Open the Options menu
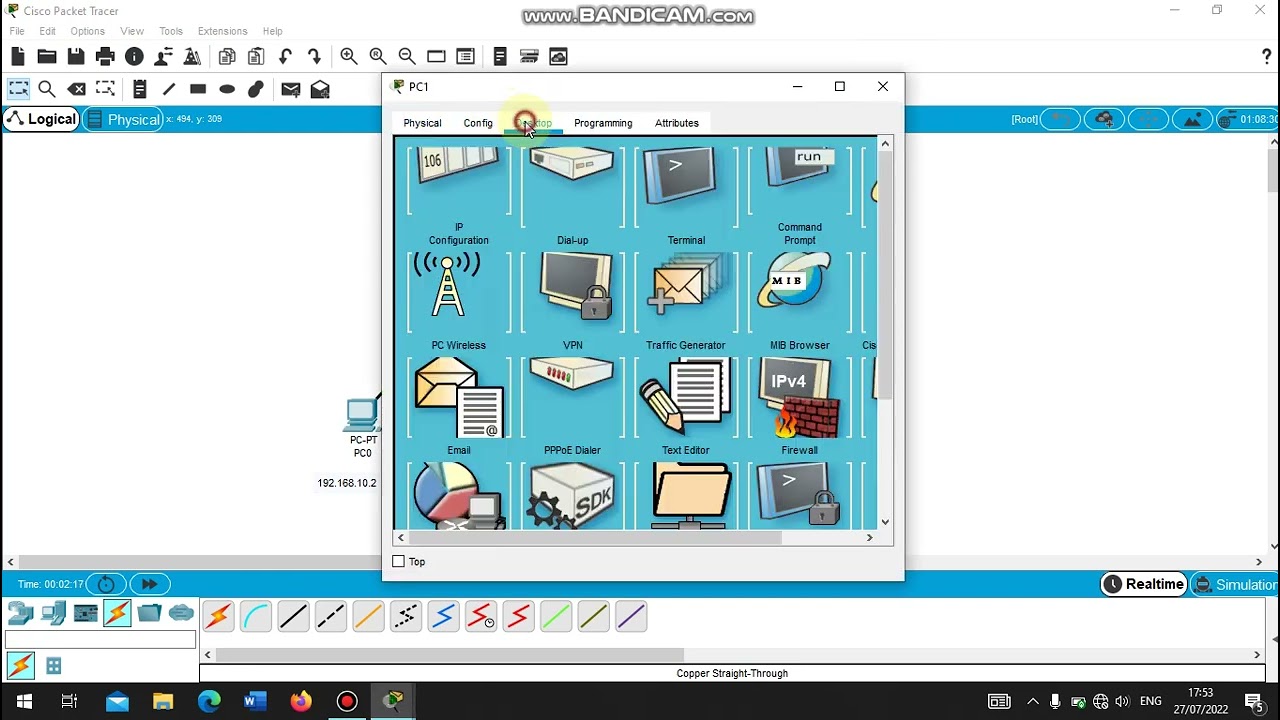 point(87,31)
